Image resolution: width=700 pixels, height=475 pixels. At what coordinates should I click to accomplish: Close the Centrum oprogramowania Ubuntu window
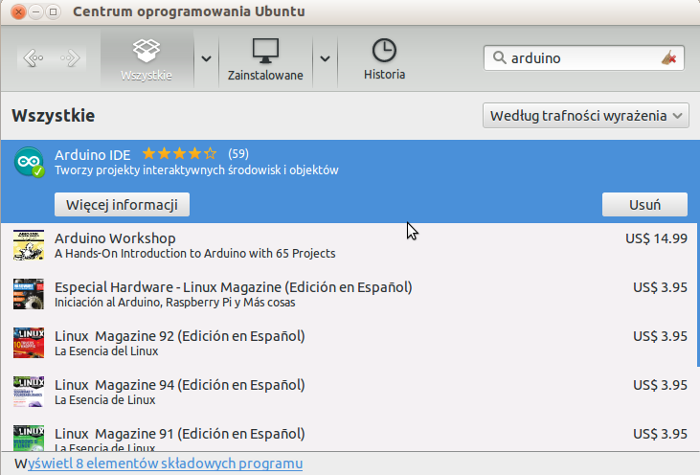click(18, 12)
